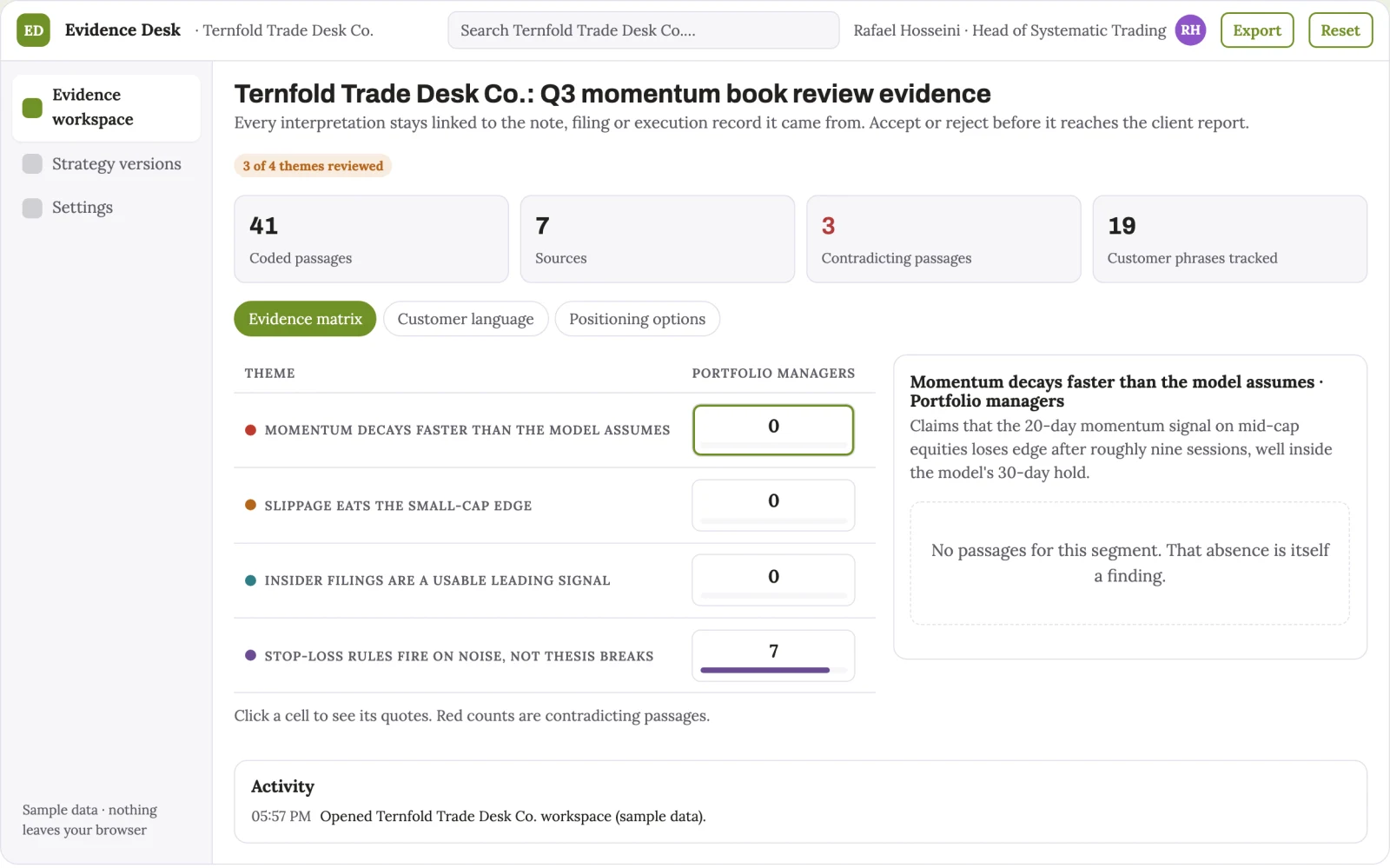This screenshot has height=868, width=1390.
Task: Select the Stop-loss rules cell showing 7
Action: click(773, 656)
